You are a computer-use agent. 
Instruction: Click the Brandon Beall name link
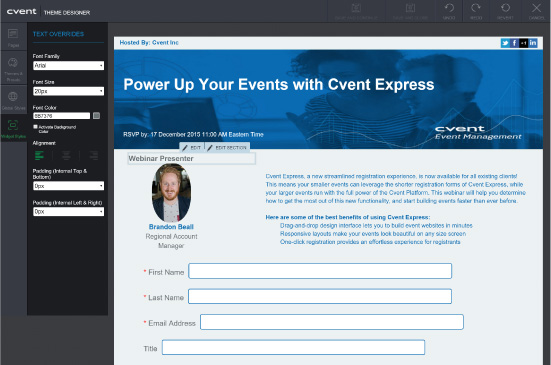click(x=171, y=227)
